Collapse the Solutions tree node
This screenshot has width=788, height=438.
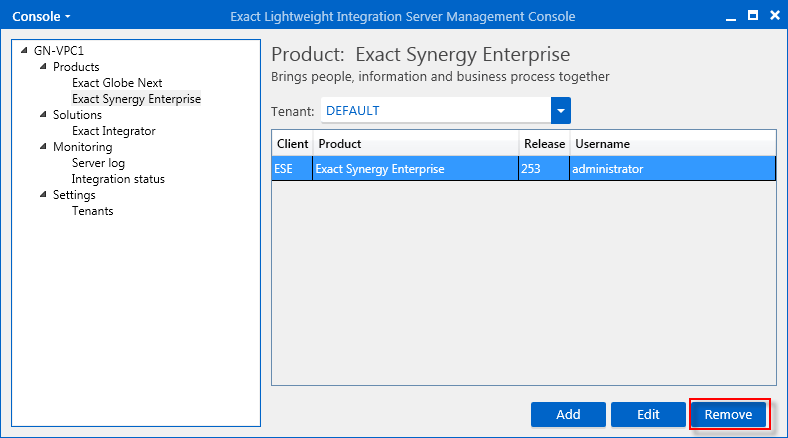point(43,115)
